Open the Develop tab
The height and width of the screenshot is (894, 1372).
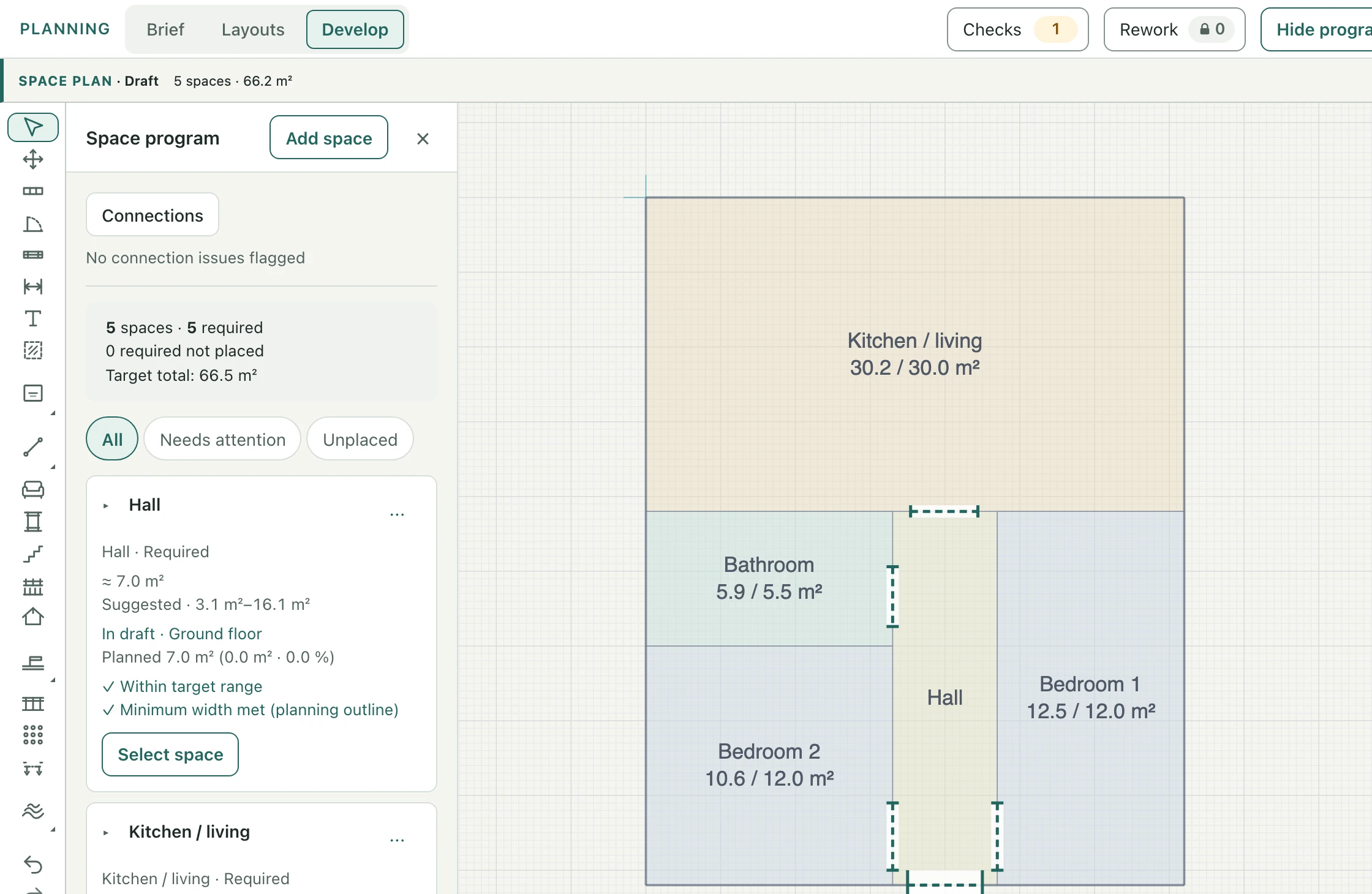(355, 29)
